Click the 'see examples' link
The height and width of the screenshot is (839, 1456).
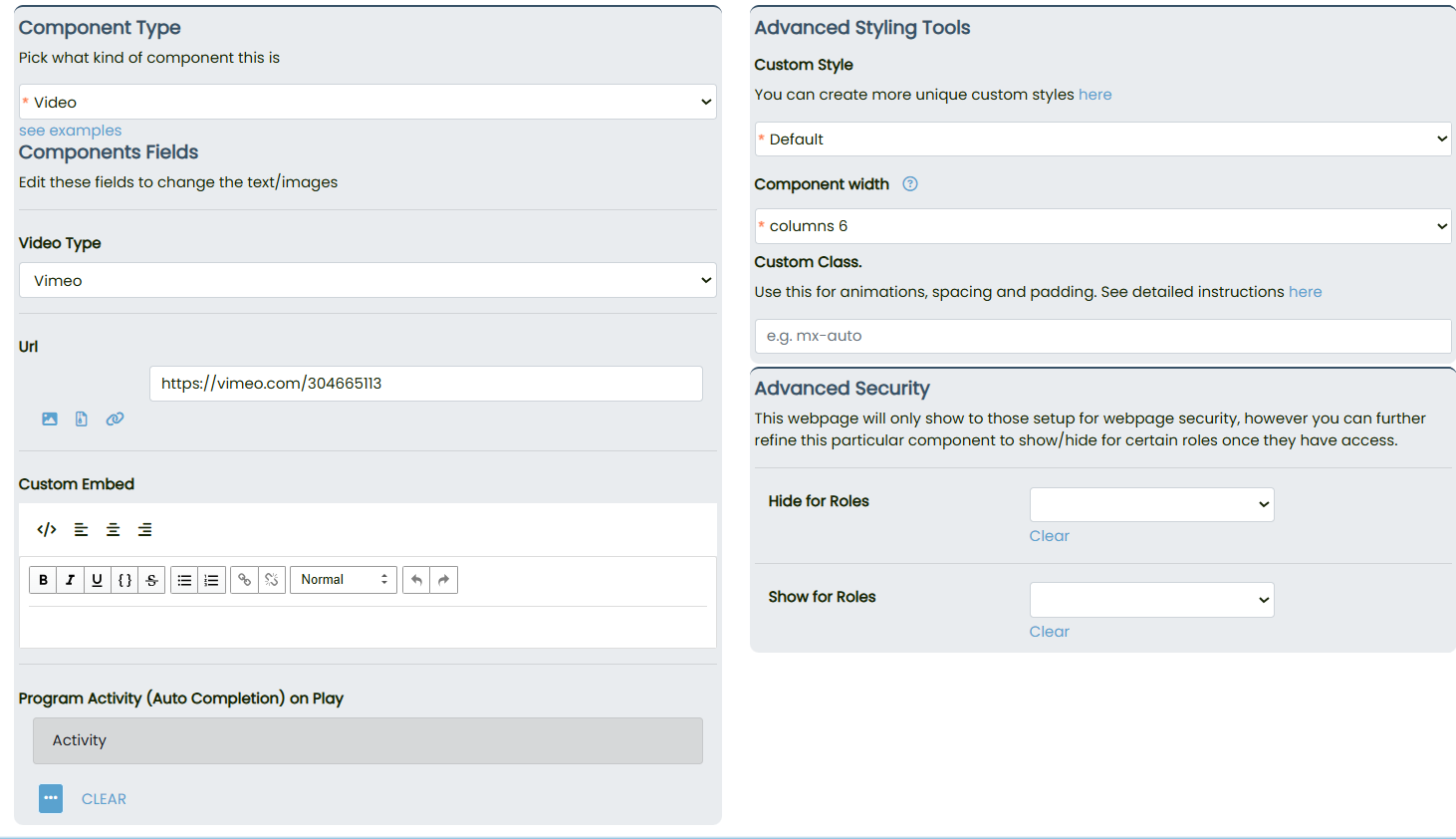click(71, 131)
